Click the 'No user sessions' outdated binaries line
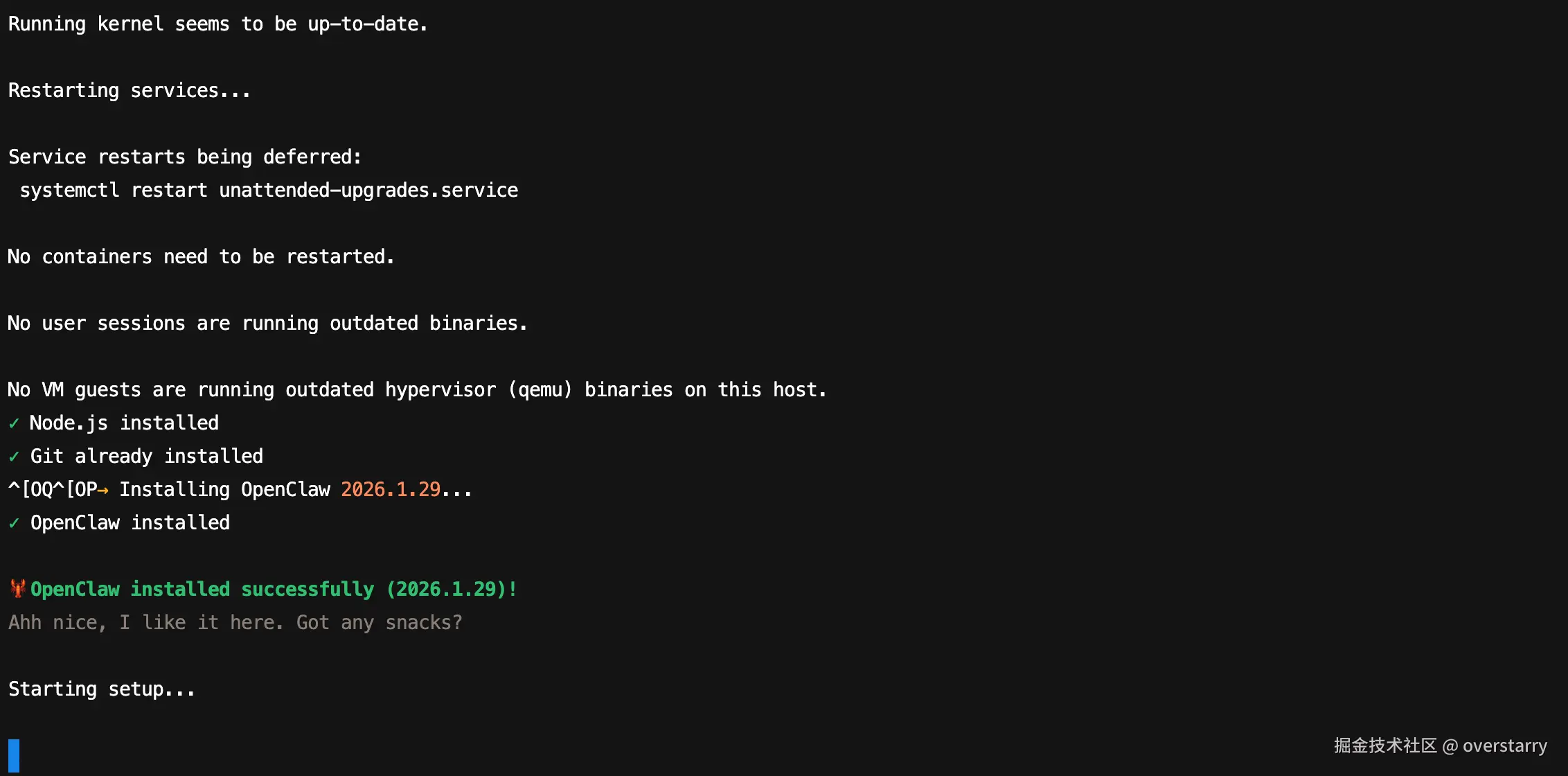 pos(267,324)
